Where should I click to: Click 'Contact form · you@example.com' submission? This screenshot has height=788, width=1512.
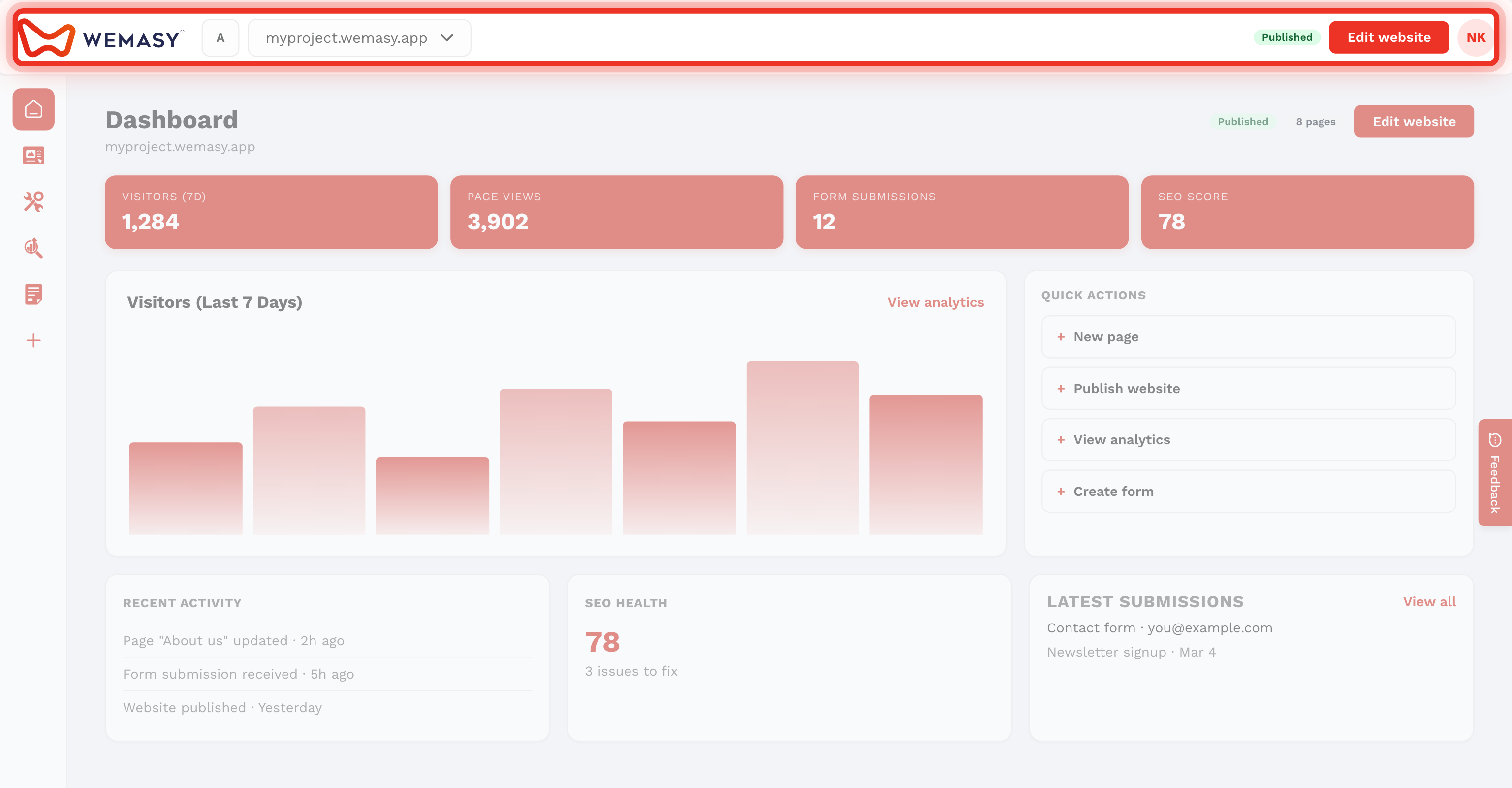coord(1160,628)
